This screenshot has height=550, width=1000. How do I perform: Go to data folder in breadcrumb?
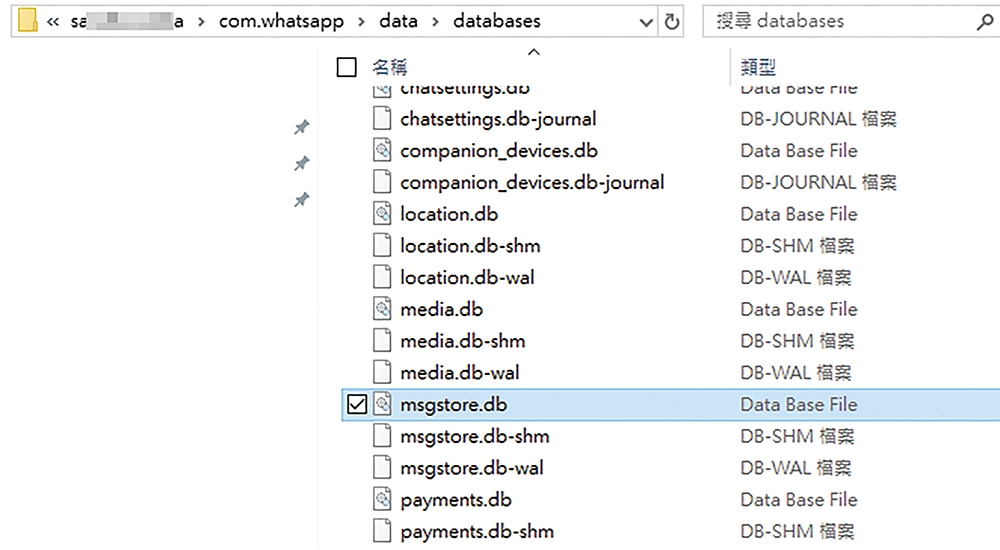click(399, 22)
